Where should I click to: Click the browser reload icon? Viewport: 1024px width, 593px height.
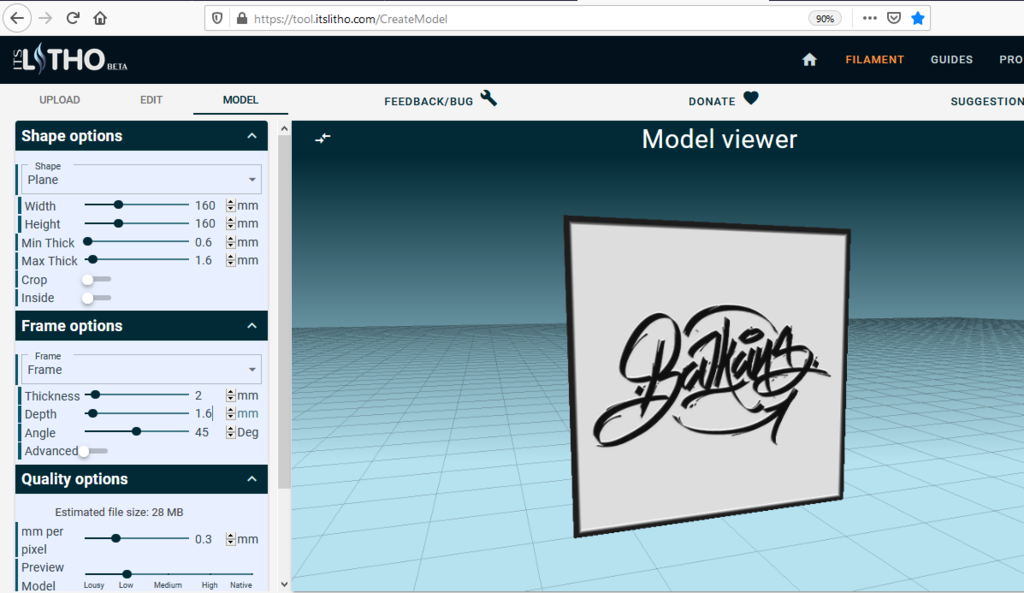click(72, 18)
